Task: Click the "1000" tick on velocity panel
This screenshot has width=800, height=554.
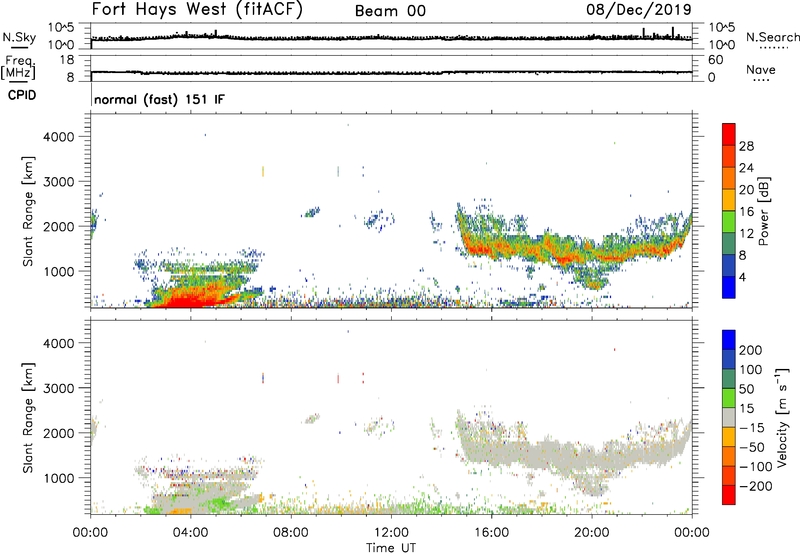Action: click(x=59, y=478)
